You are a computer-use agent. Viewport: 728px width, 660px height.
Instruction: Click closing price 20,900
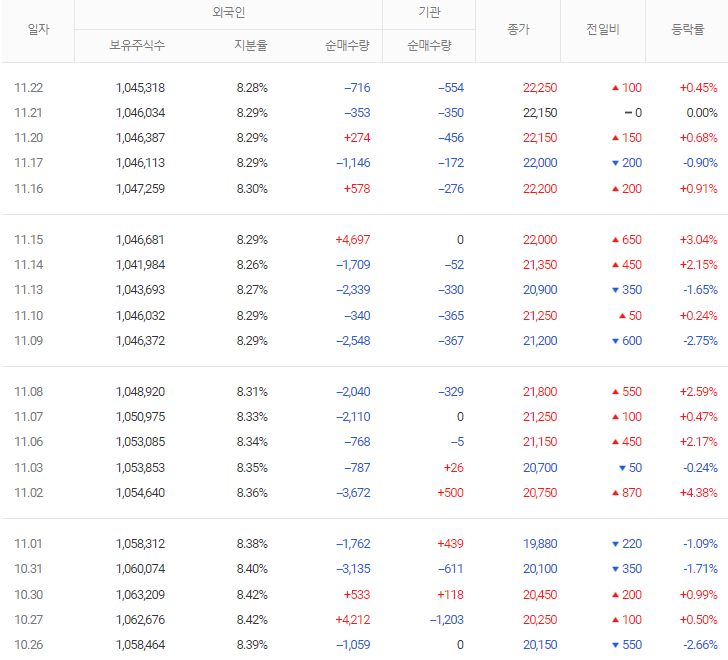coord(540,290)
